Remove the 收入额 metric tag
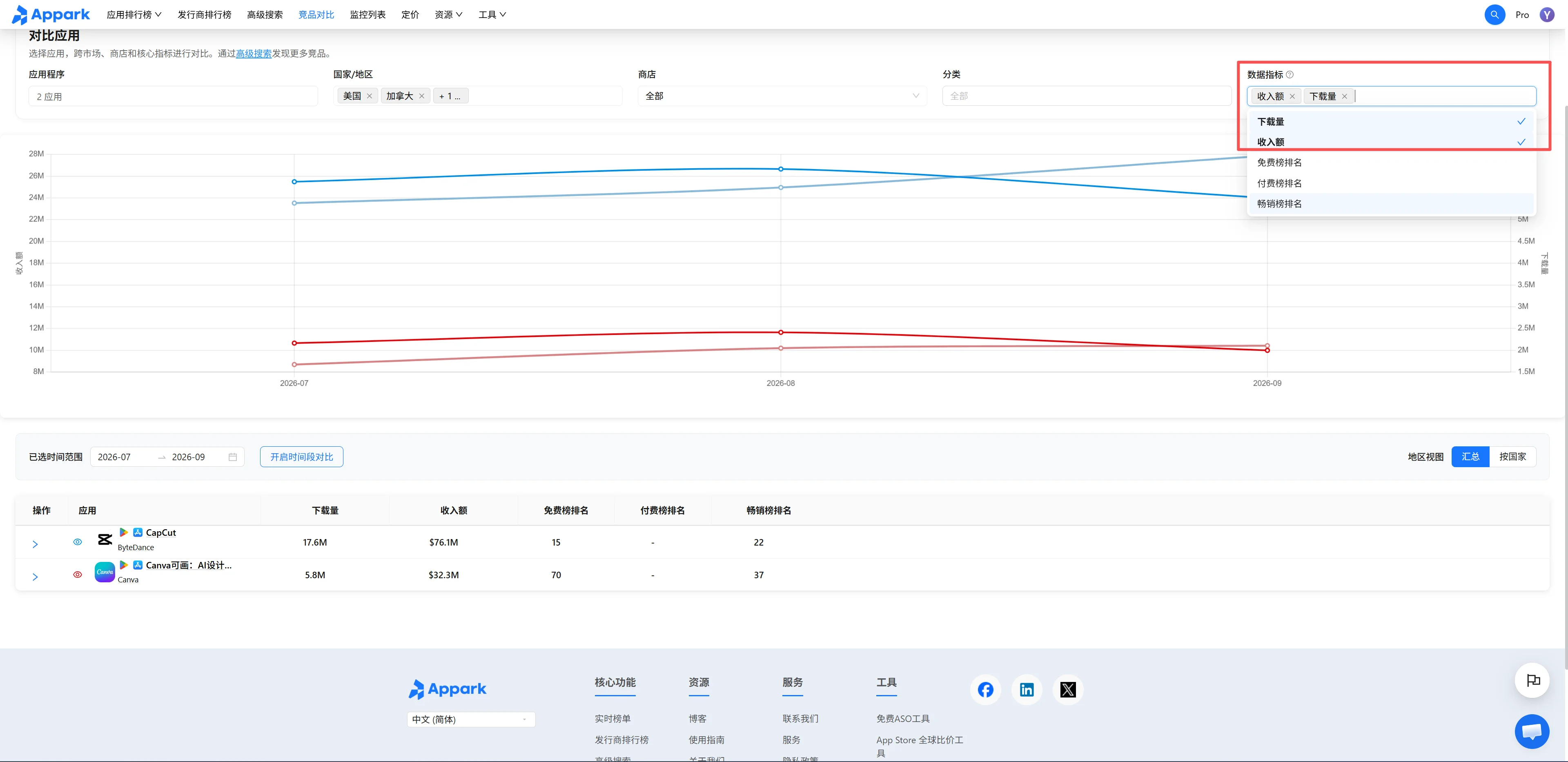The image size is (1568, 762). point(1292,97)
